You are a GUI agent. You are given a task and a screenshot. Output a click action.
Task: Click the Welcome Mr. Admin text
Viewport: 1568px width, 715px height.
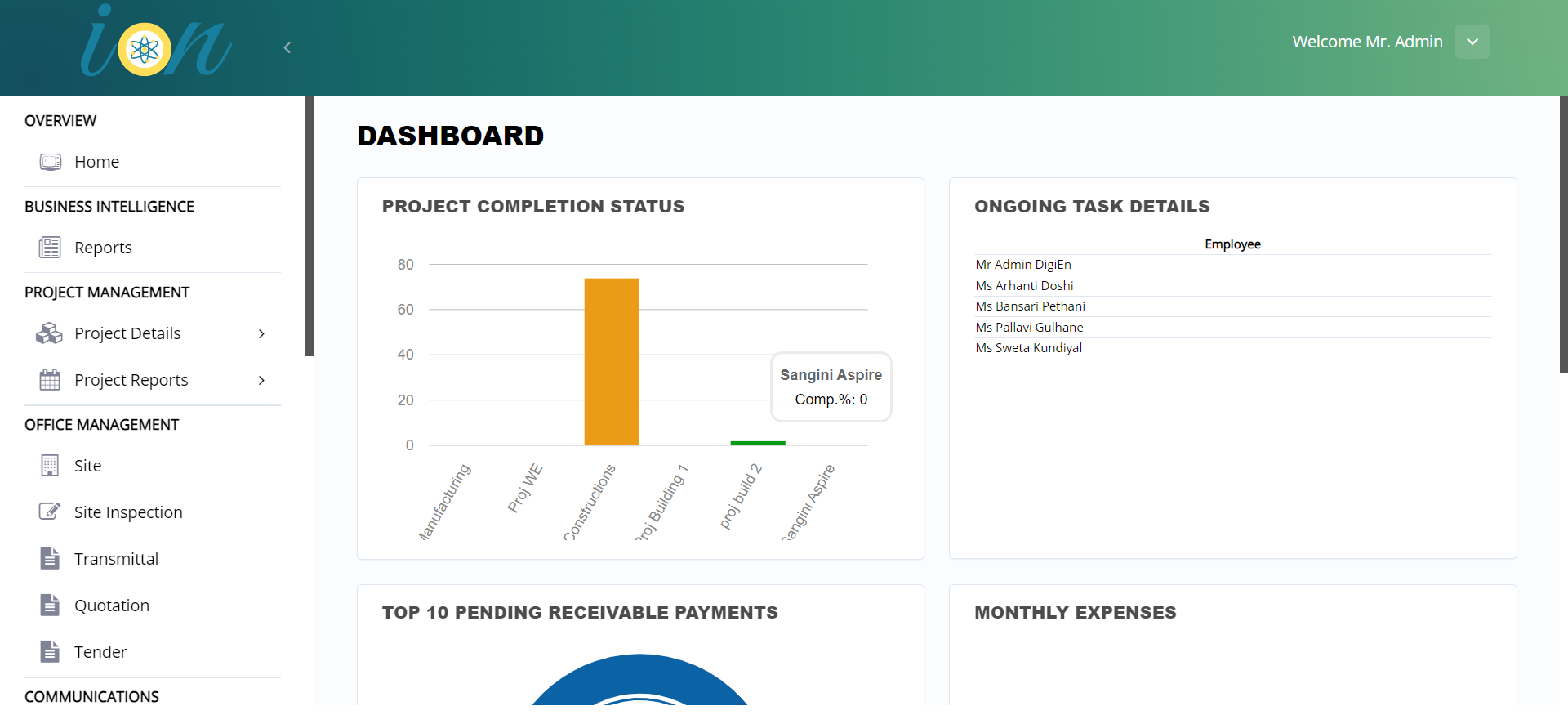tap(1367, 42)
